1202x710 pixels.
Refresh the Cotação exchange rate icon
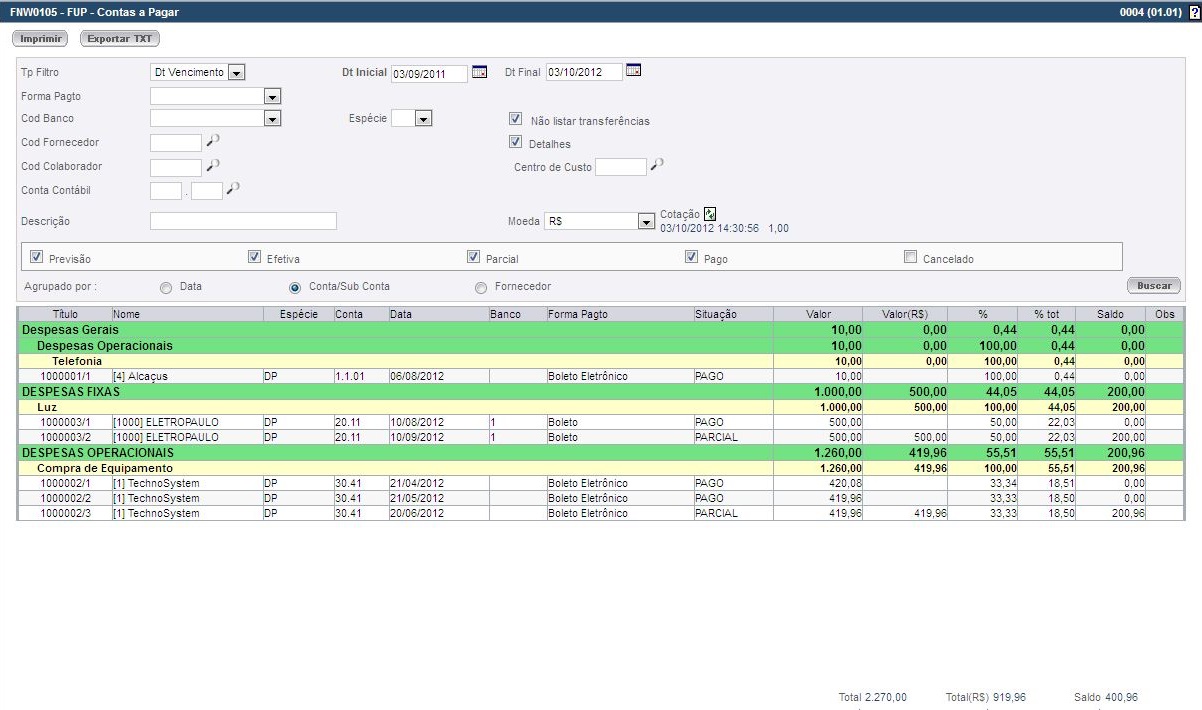coord(710,214)
